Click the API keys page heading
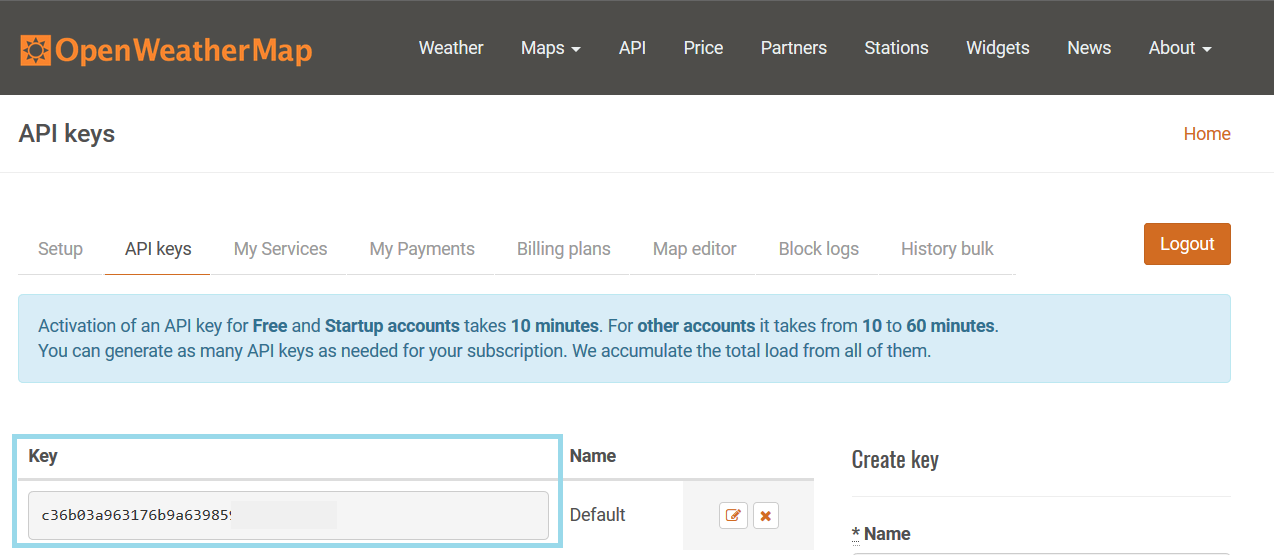Screen dimensions: 1274x555 pyautogui.click(x=67, y=134)
